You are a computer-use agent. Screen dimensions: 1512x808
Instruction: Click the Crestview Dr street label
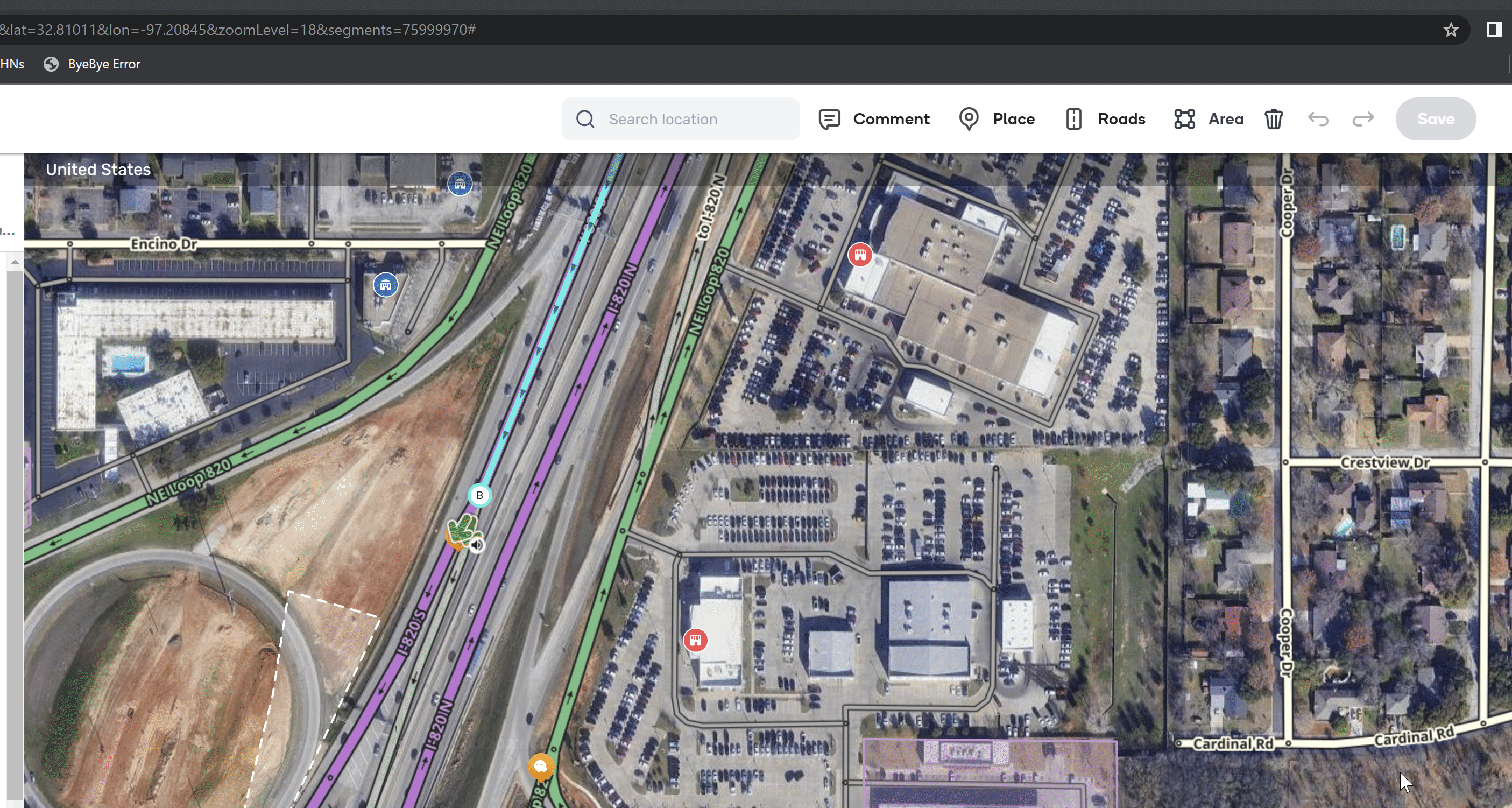pos(1384,463)
